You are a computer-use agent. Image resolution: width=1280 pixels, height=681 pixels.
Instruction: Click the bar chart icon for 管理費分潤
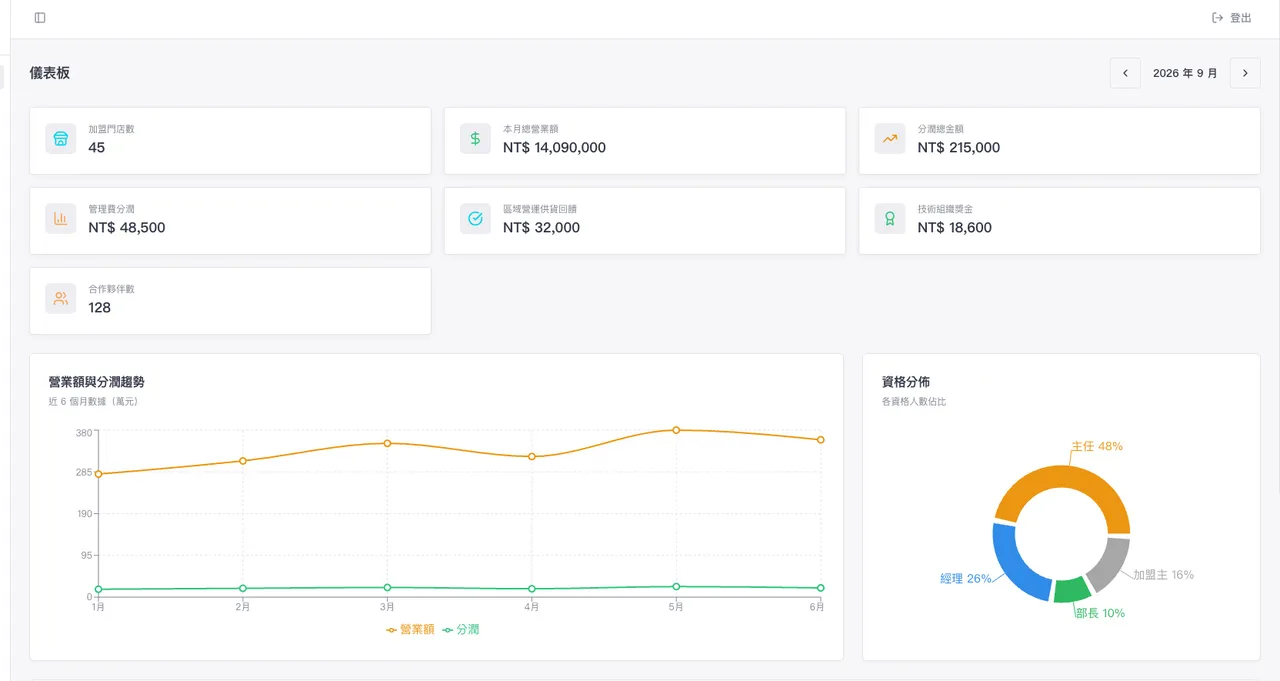click(x=61, y=219)
